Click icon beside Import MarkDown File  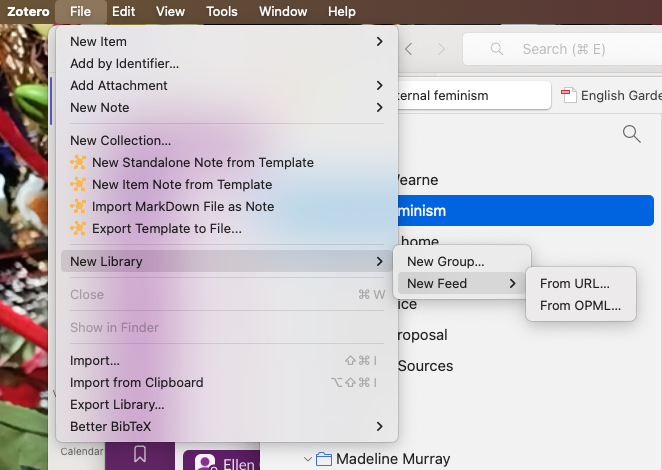pyautogui.click(x=78, y=206)
